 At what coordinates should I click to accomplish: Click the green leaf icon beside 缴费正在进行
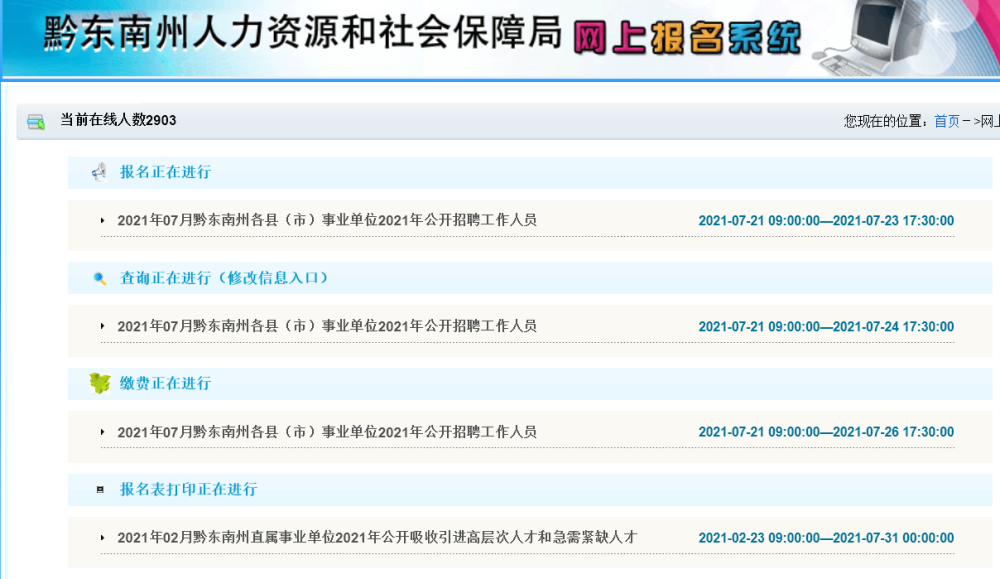[x=99, y=383]
